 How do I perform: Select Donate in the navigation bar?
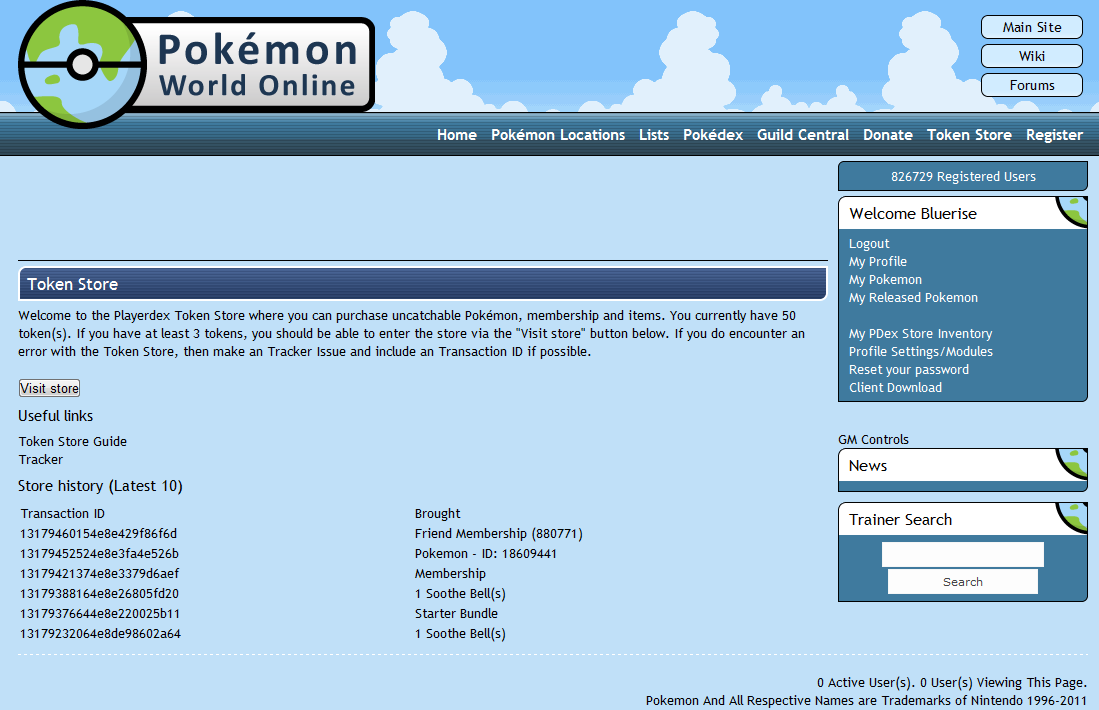(887, 135)
